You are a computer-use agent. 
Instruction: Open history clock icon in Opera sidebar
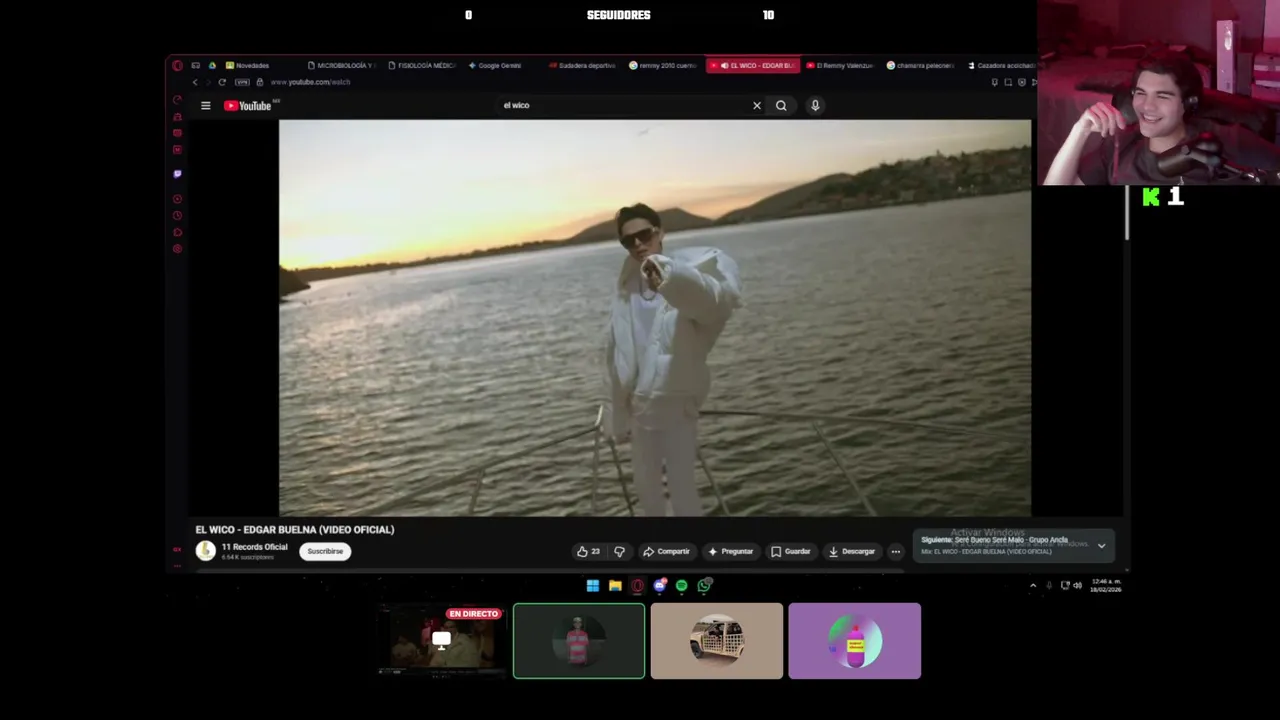177,215
